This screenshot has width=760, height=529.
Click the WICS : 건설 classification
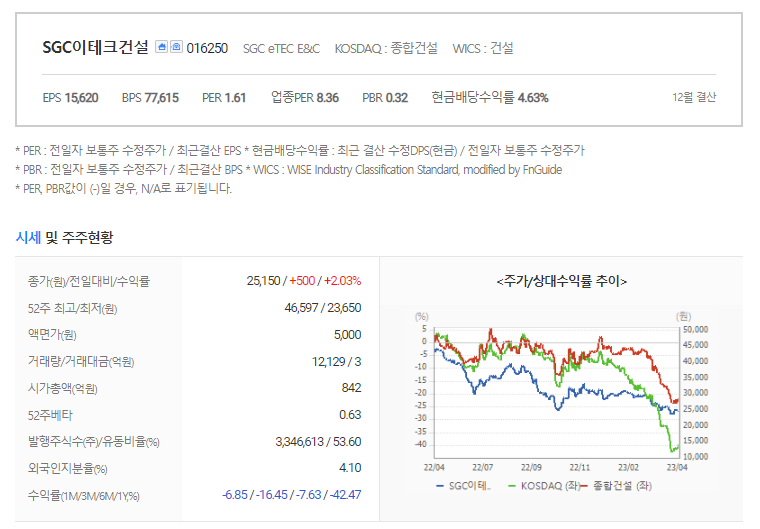483,48
